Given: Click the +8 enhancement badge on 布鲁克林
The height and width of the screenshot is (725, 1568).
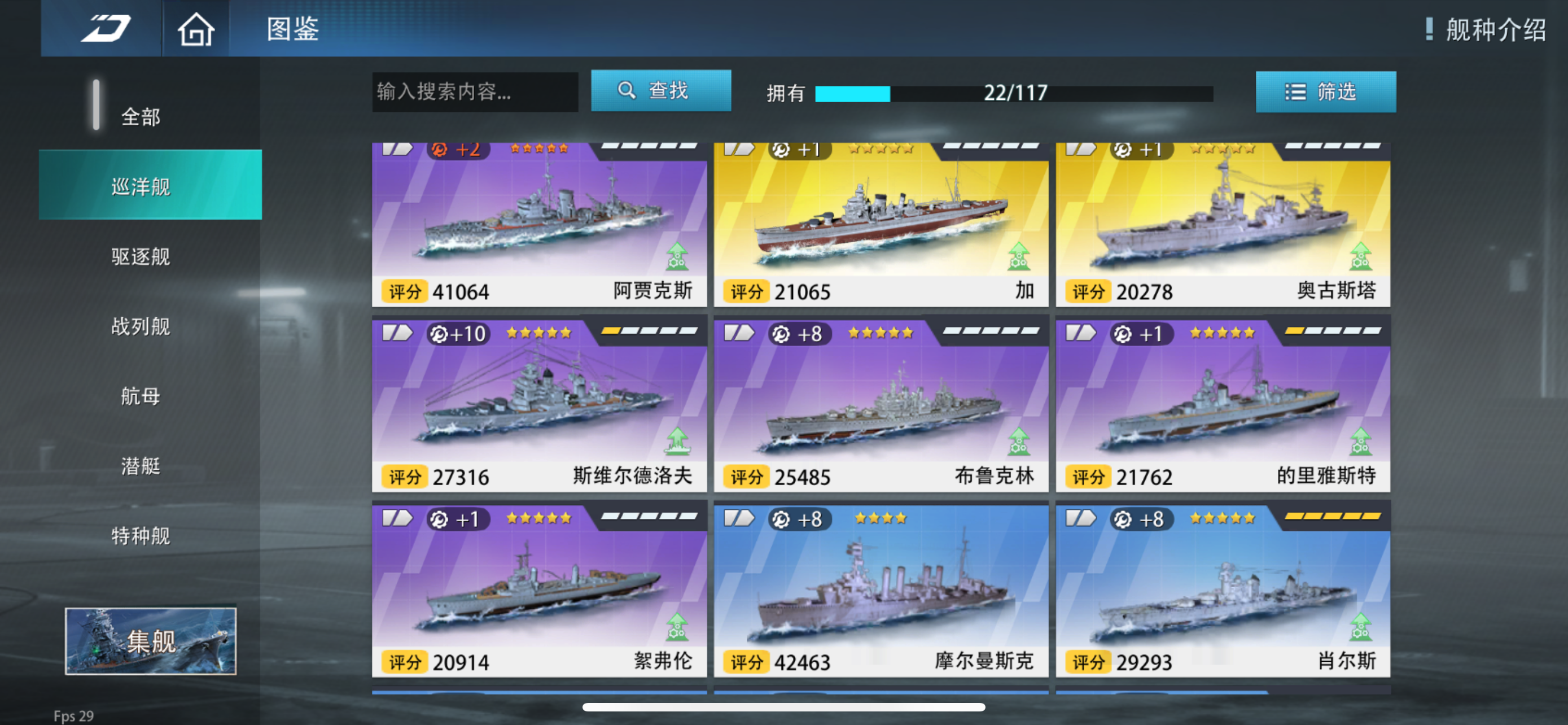Looking at the screenshot, I should 799,334.
